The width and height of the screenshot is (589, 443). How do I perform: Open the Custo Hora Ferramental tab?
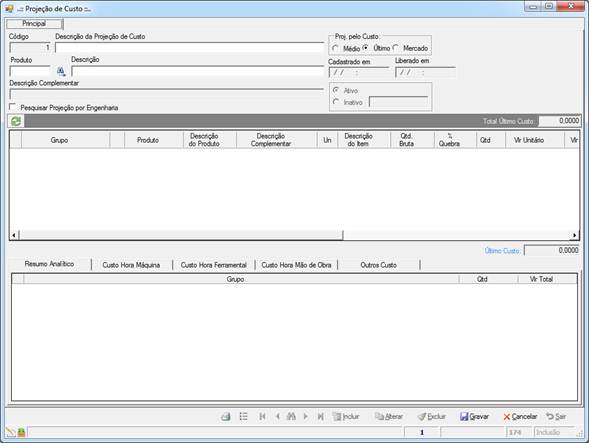(214, 265)
